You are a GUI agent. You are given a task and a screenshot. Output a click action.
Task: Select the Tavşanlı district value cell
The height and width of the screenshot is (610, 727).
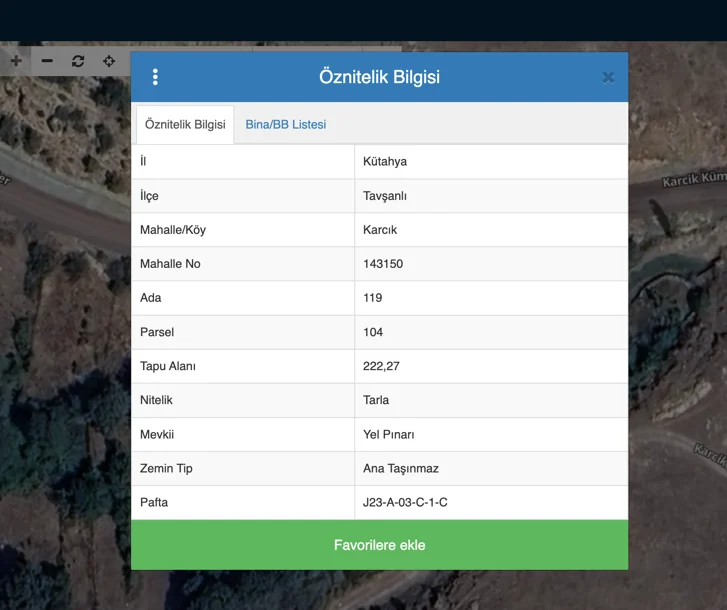[385, 196]
